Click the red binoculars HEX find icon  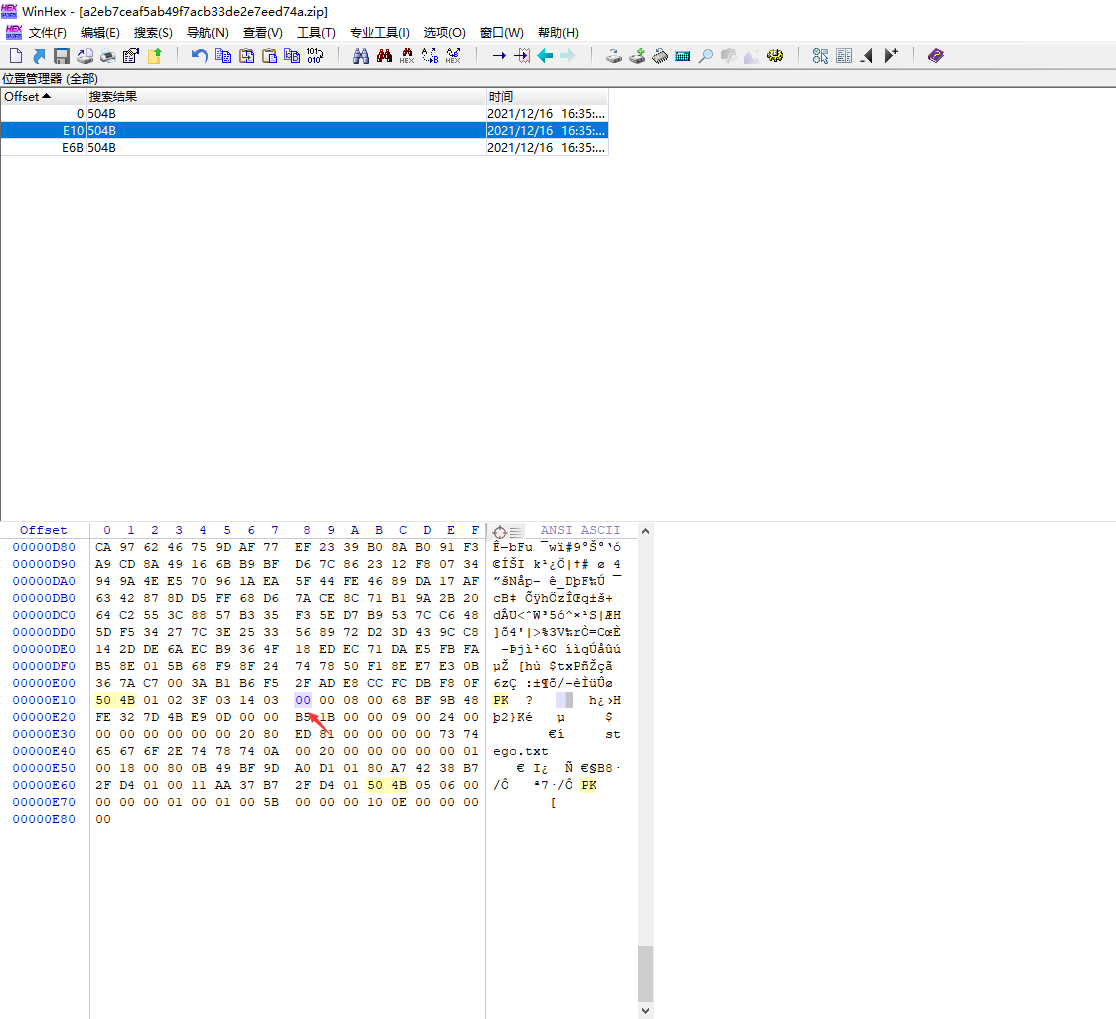point(407,56)
